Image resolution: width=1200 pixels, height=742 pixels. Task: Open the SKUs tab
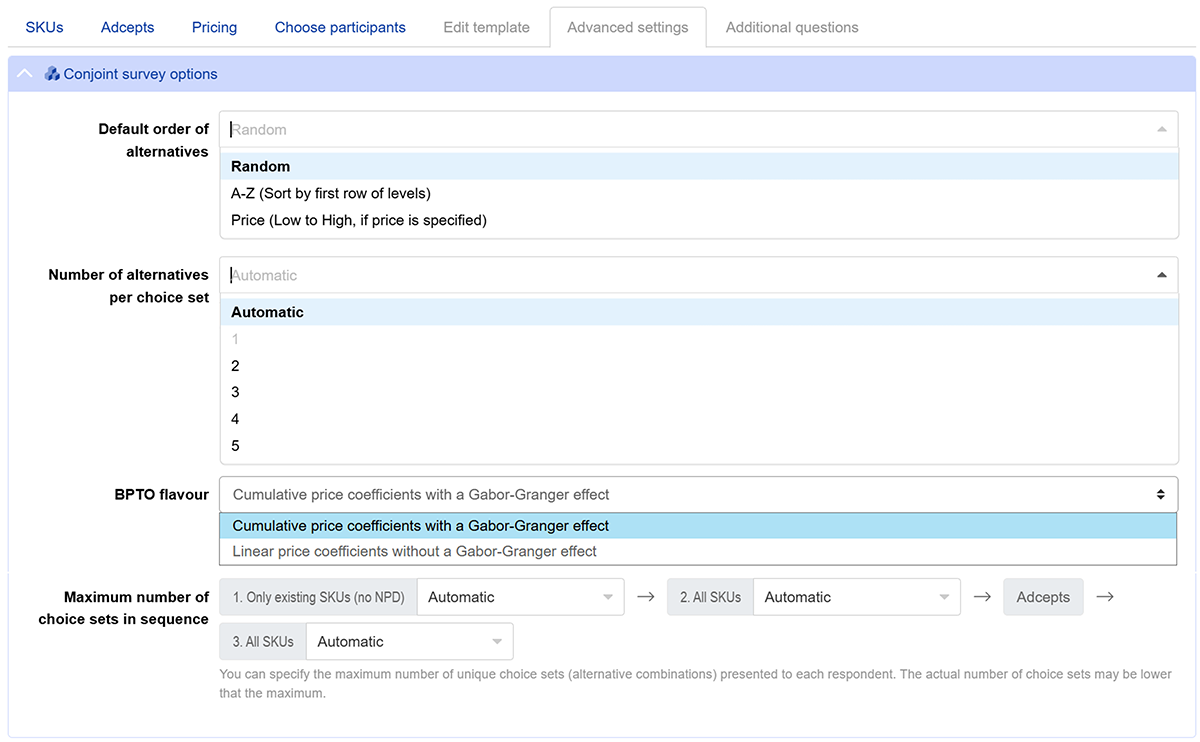point(44,27)
